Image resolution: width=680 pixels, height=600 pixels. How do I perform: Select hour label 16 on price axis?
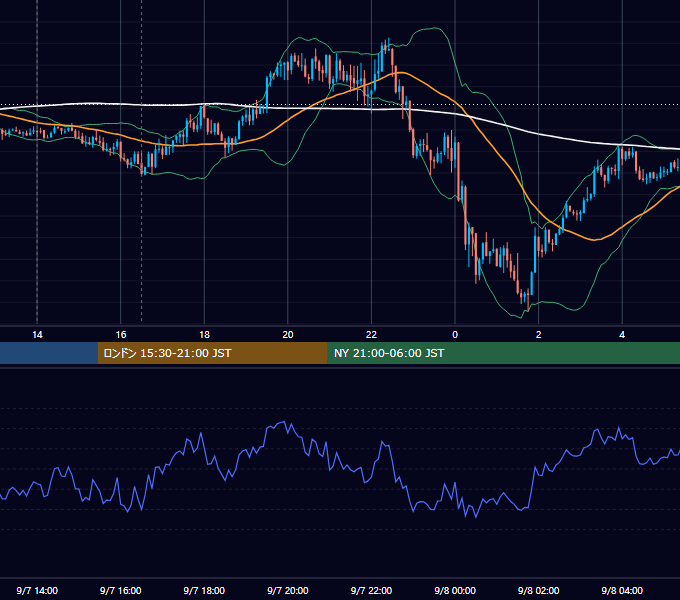(x=121, y=335)
